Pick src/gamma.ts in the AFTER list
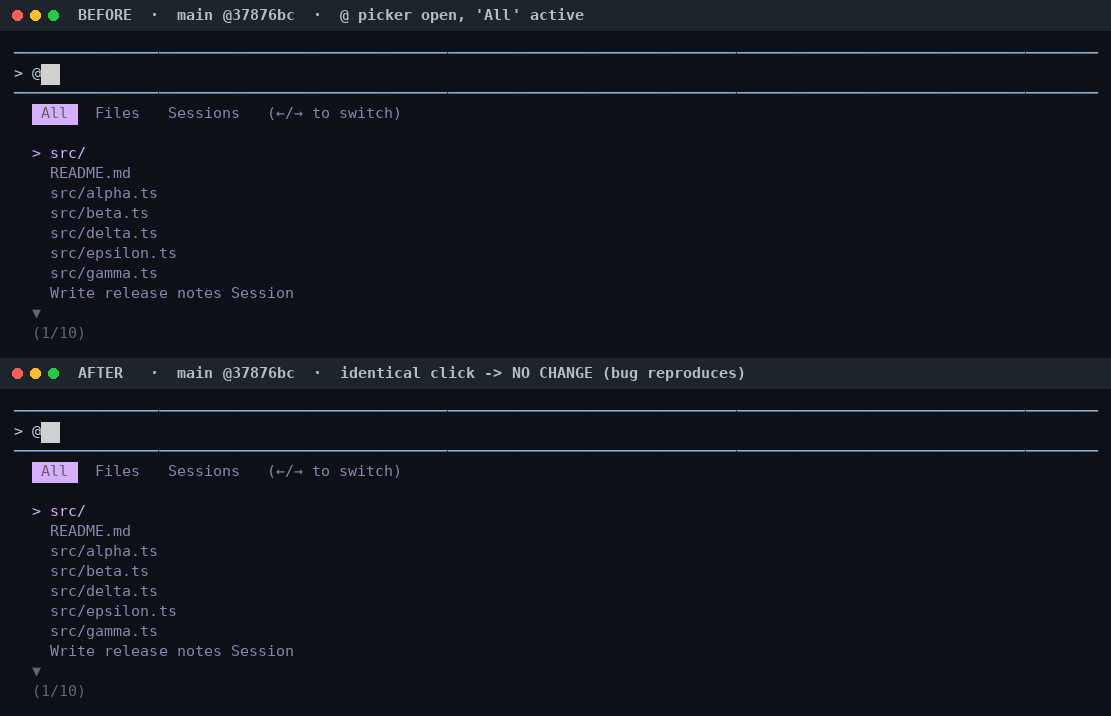 coord(103,631)
